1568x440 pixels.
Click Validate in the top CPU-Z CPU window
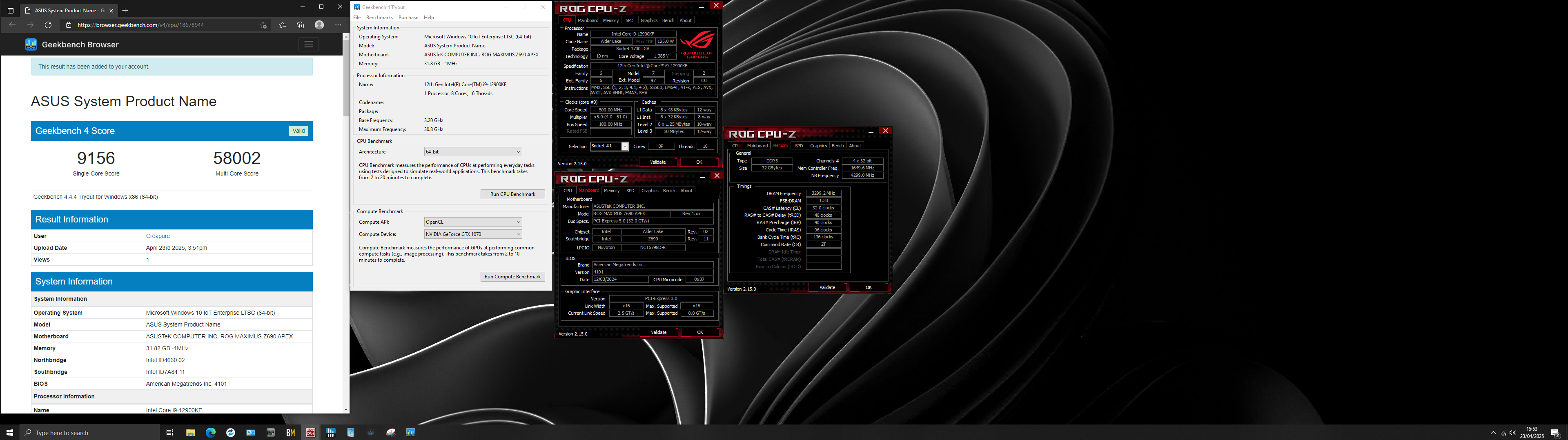[658, 162]
